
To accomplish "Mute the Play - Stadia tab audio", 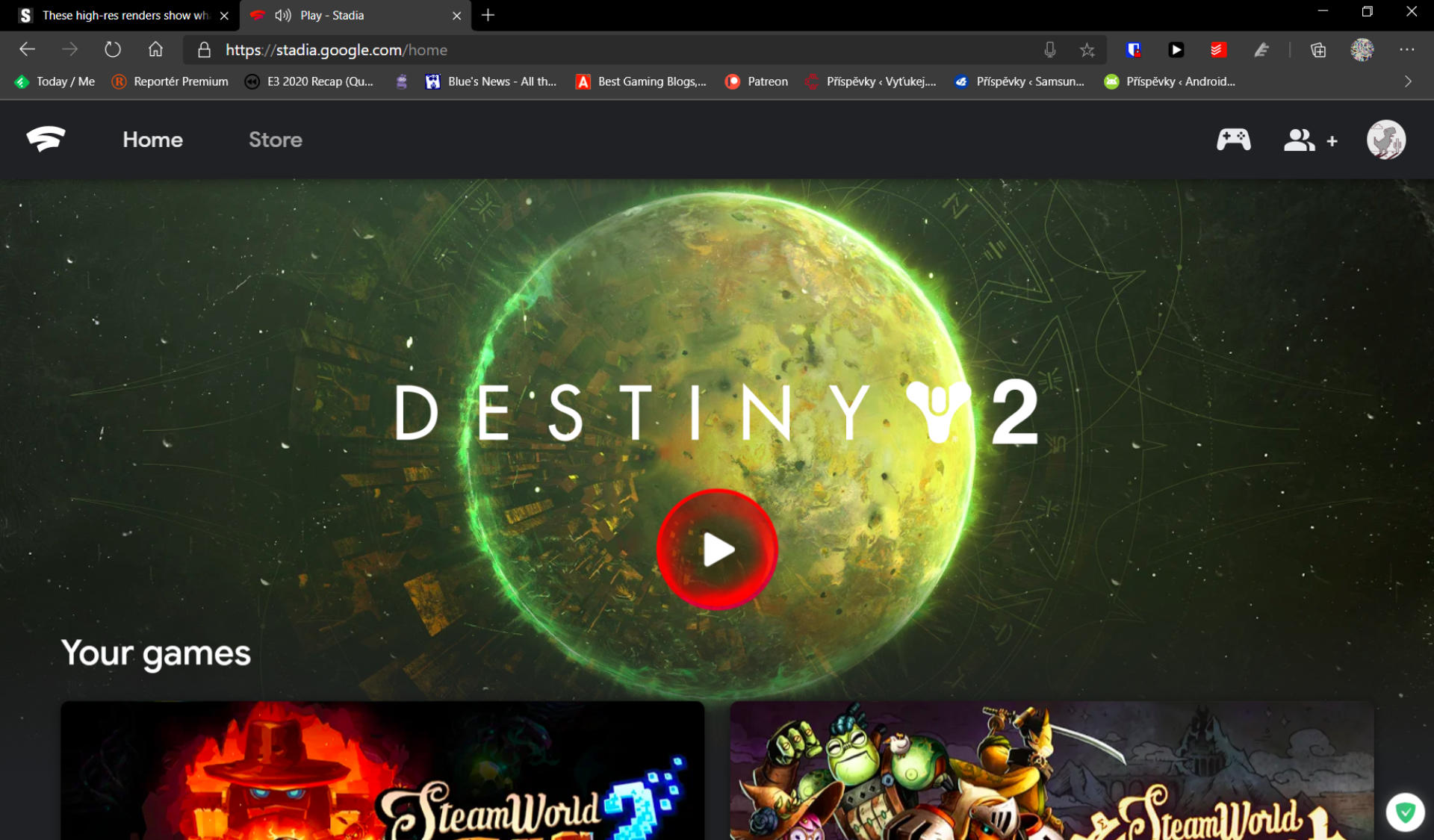I will pyautogui.click(x=283, y=15).
